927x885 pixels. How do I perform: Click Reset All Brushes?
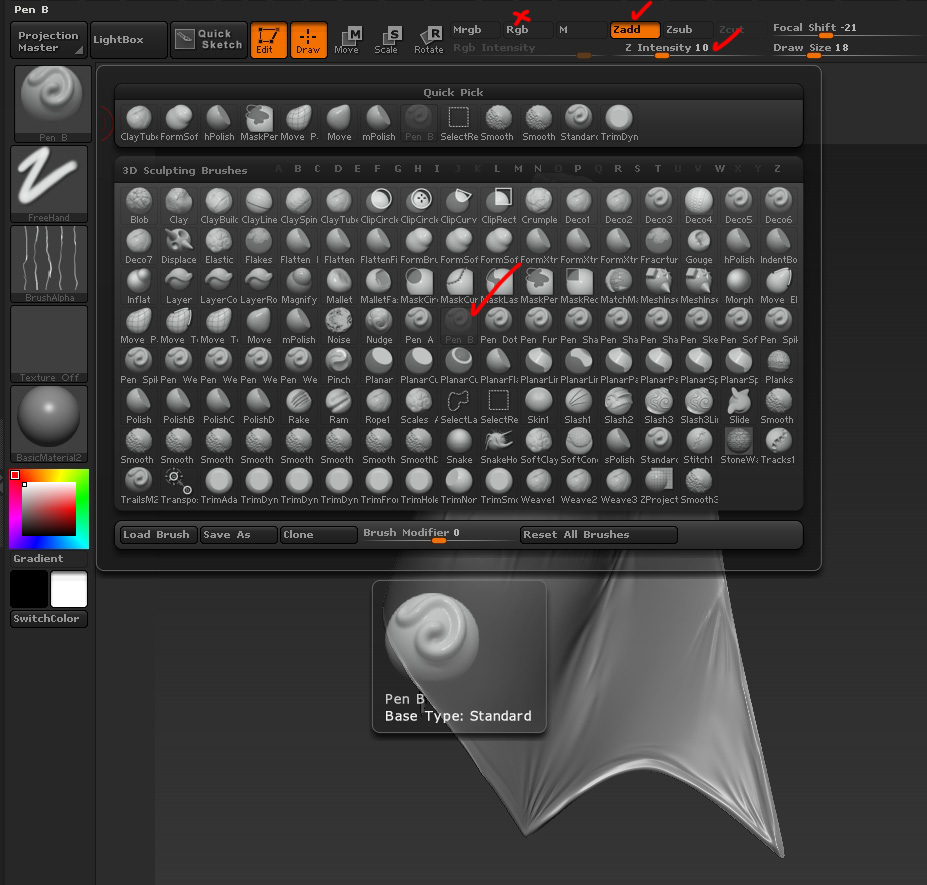[598, 535]
